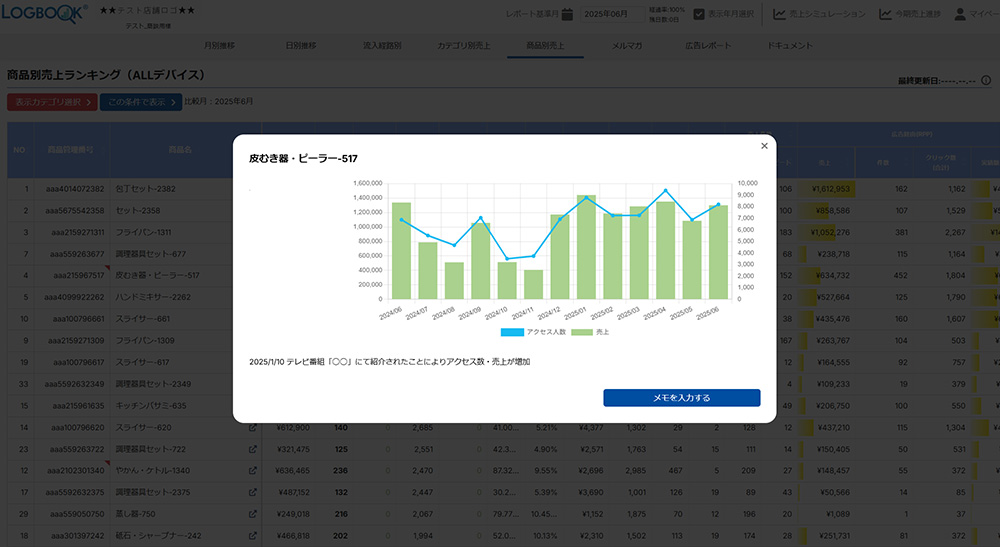Open external link icon for スライサー-620 row
Screen dimensions: 1000x547
[253, 427]
